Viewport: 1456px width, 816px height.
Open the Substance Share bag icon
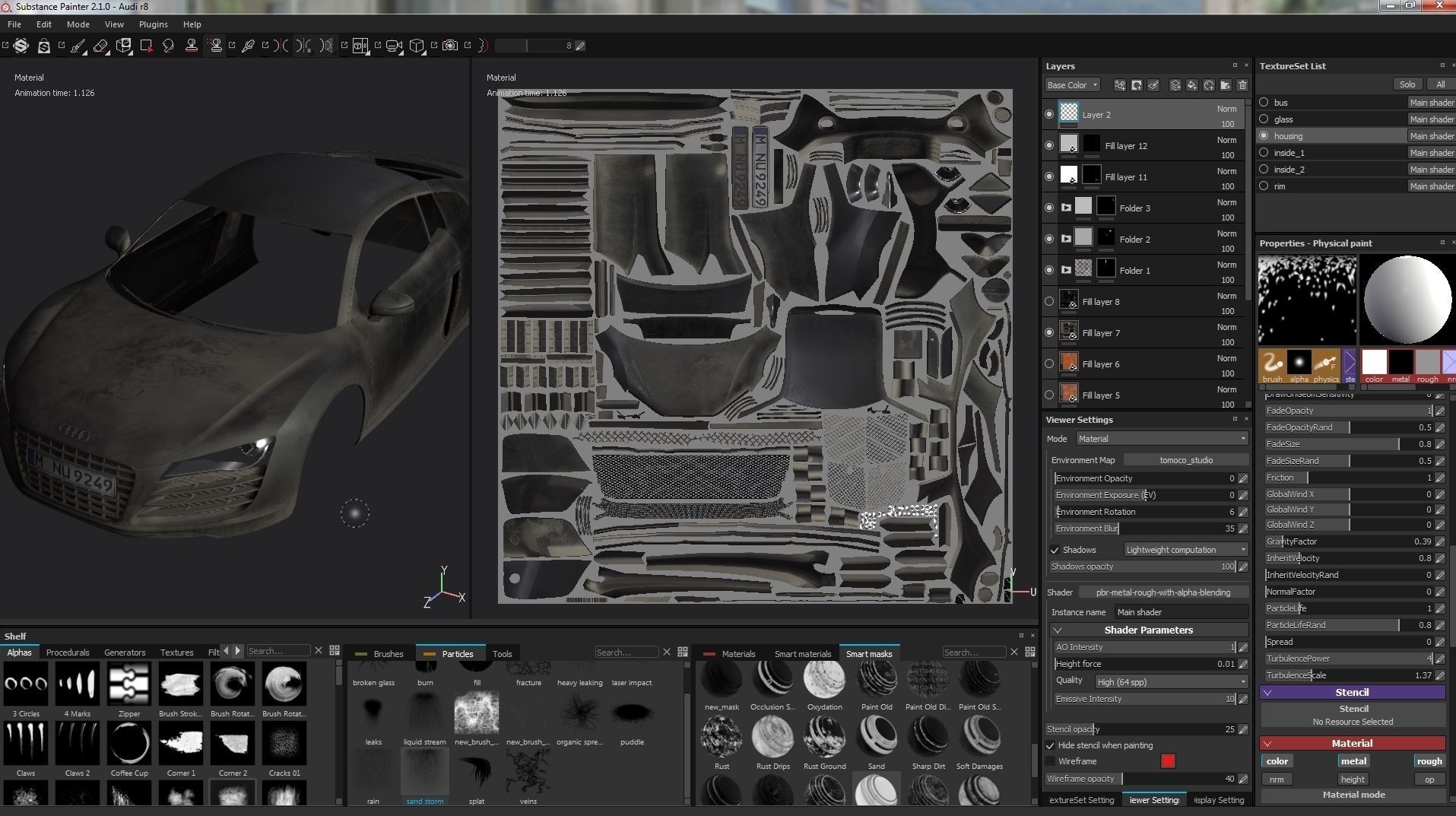pyautogui.click(x=44, y=46)
